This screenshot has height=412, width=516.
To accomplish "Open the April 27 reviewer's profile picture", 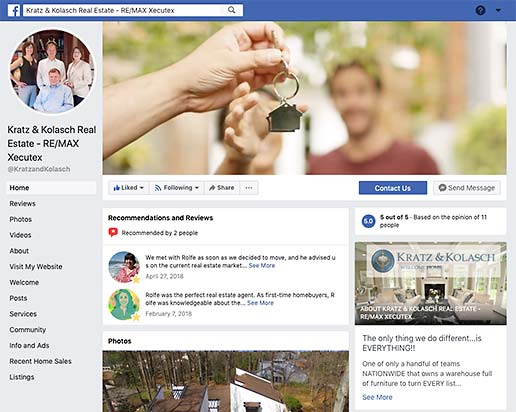I will (x=124, y=267).
